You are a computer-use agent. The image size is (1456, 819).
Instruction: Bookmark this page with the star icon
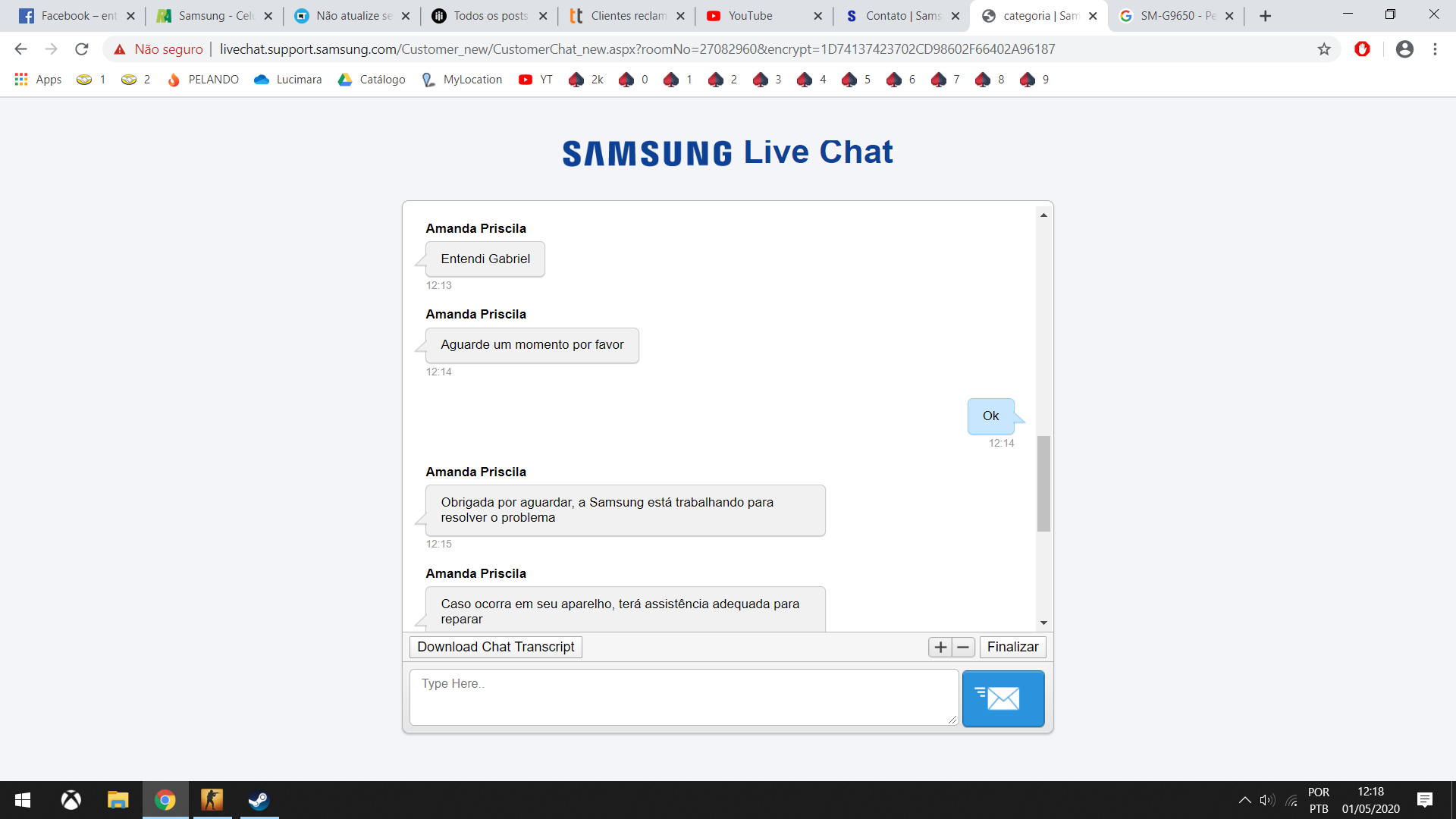(x=1324, y=49)
